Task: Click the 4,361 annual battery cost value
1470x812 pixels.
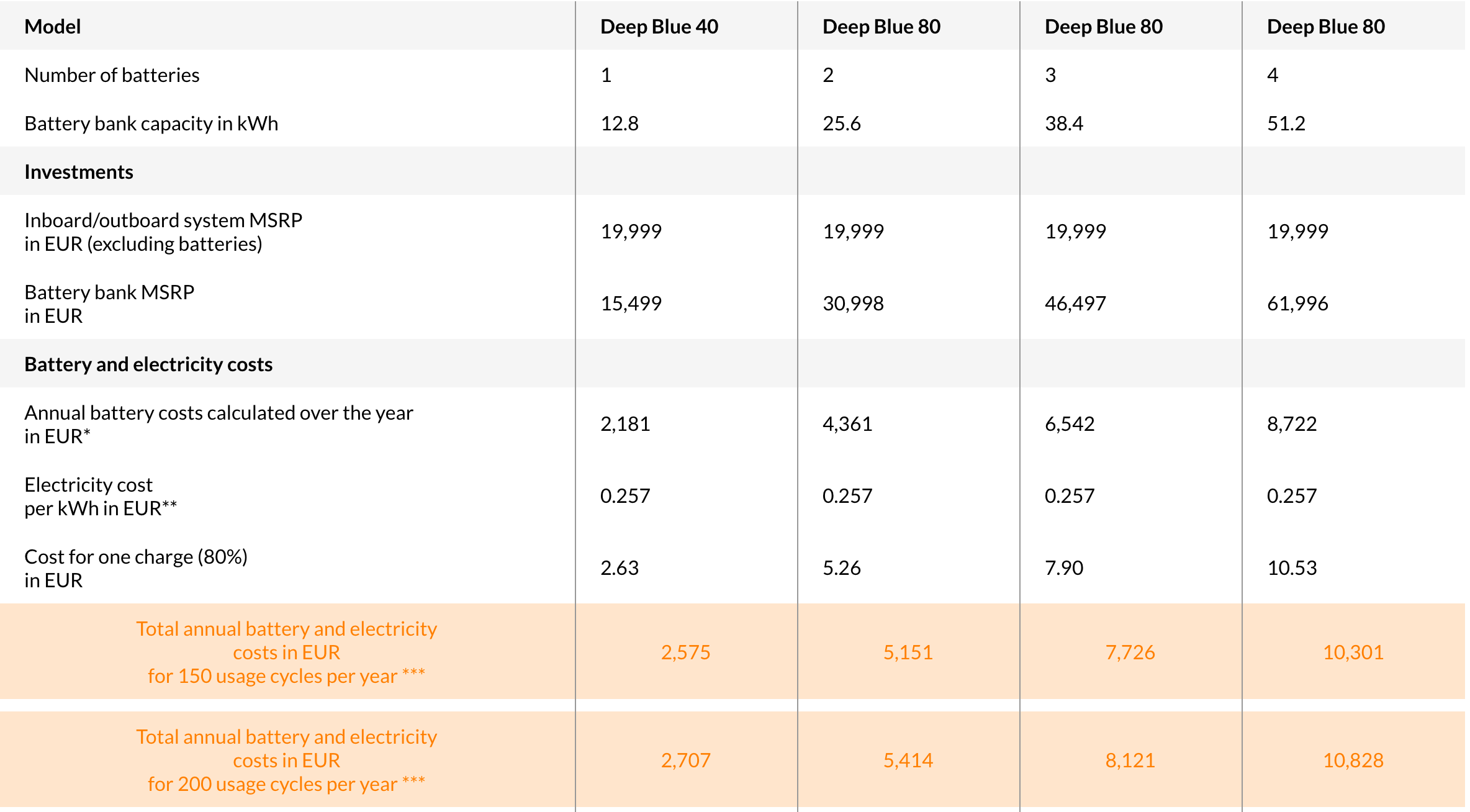Action: tap(847, 424)
